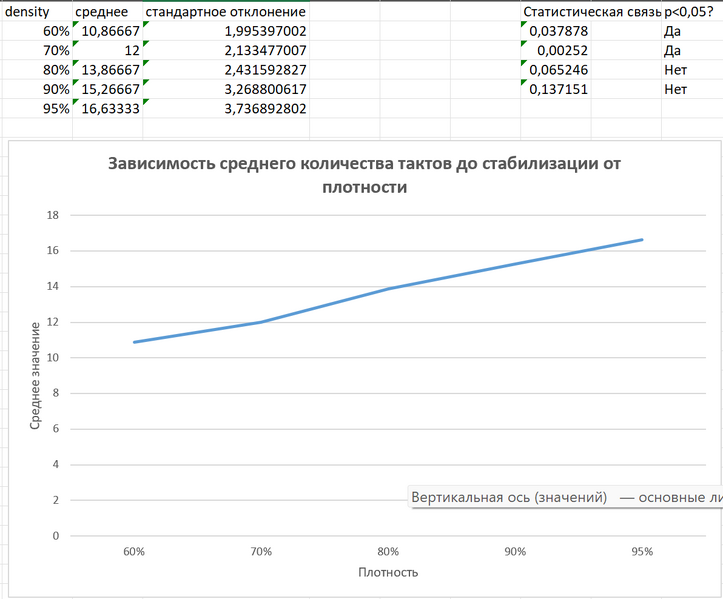Click cell with mean value 10,86667

107,32
